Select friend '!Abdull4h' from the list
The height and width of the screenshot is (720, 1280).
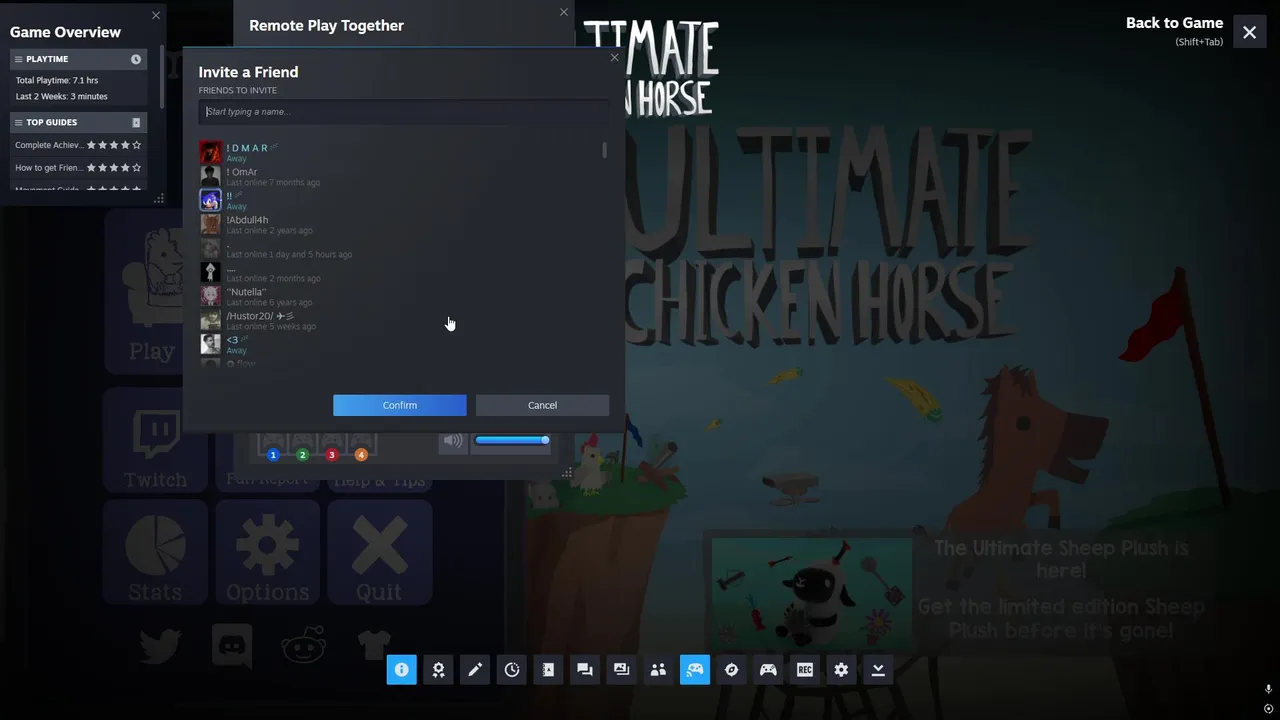click(400, 224)
